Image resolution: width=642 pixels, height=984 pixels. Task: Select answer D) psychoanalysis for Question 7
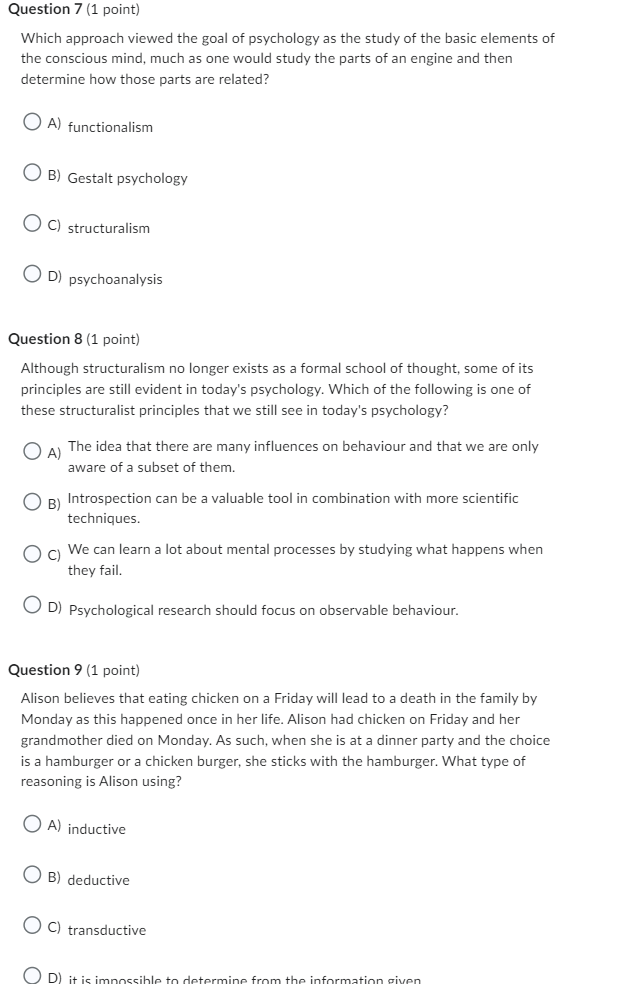tap(30, 273)
